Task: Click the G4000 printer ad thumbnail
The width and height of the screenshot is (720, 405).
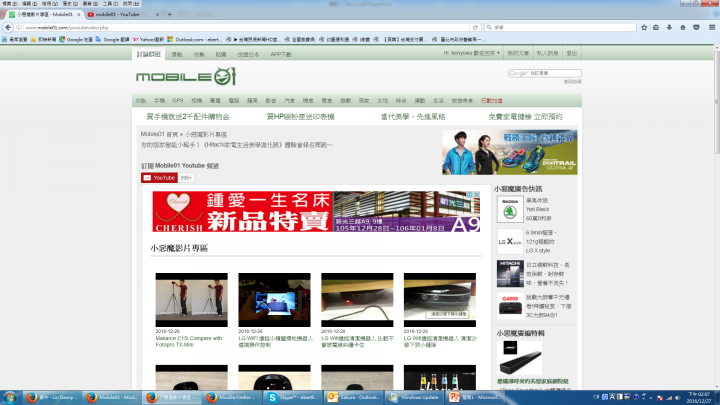Action: click(510, 306)
